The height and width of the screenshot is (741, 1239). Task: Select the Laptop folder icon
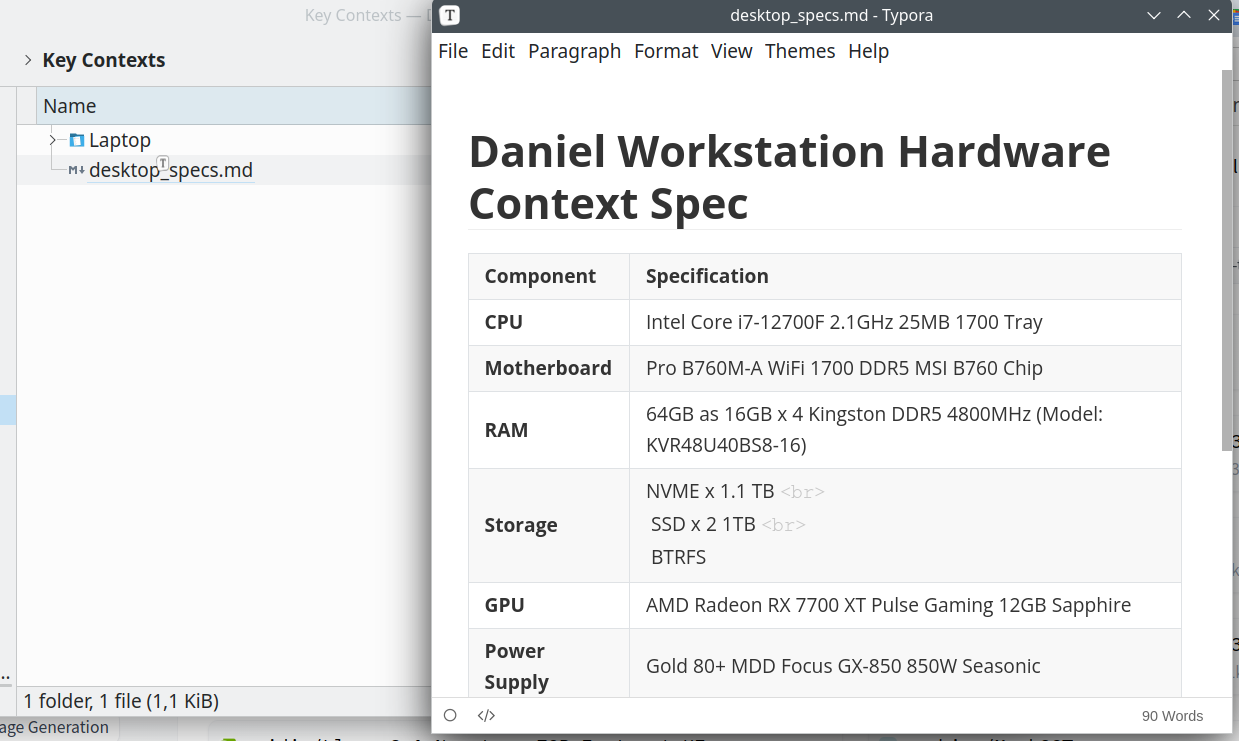[77, 140]
